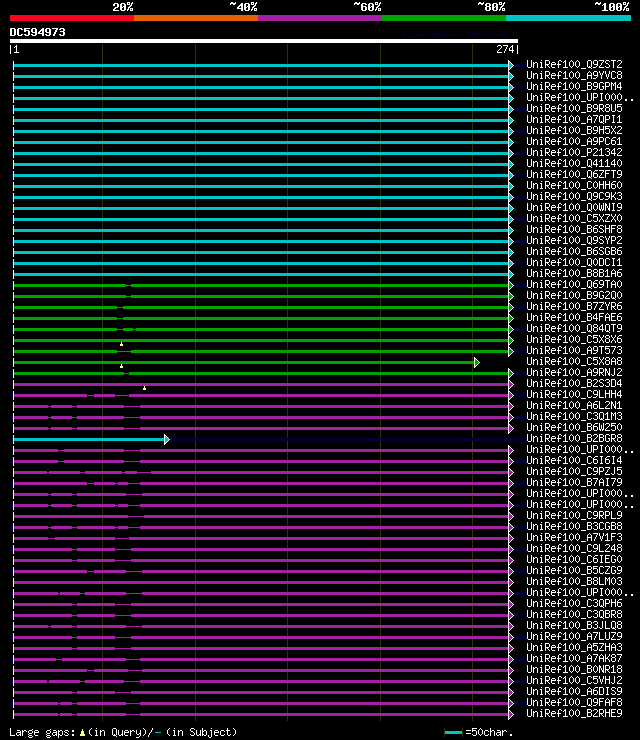The width and height of the screenshot is (640, 740).
Task: Open the UniRef100_Q0DCI1 hit label
Action: [574, 262]
